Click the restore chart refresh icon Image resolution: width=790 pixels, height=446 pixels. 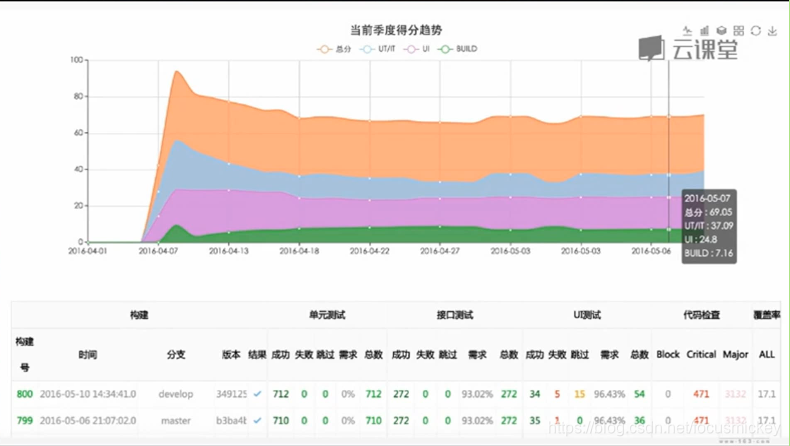coord(756,31)
